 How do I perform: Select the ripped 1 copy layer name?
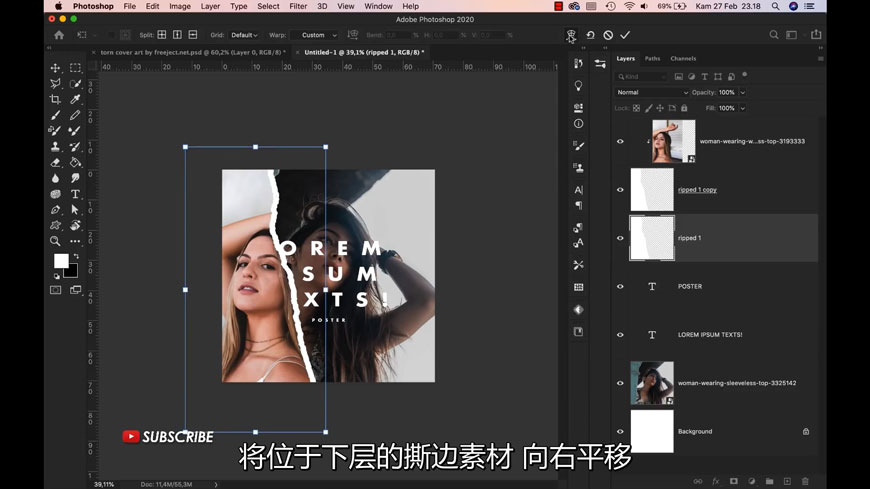pos(697,190)
